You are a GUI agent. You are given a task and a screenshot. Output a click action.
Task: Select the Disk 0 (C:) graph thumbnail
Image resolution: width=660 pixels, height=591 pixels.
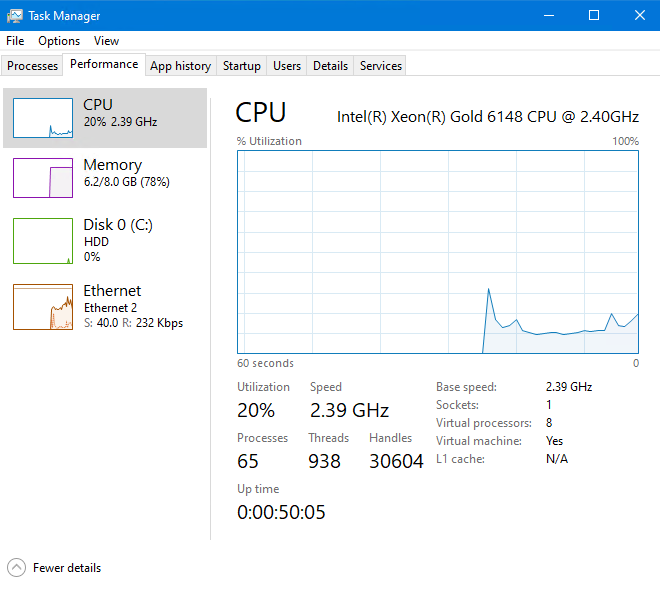(x=43, y=241)
